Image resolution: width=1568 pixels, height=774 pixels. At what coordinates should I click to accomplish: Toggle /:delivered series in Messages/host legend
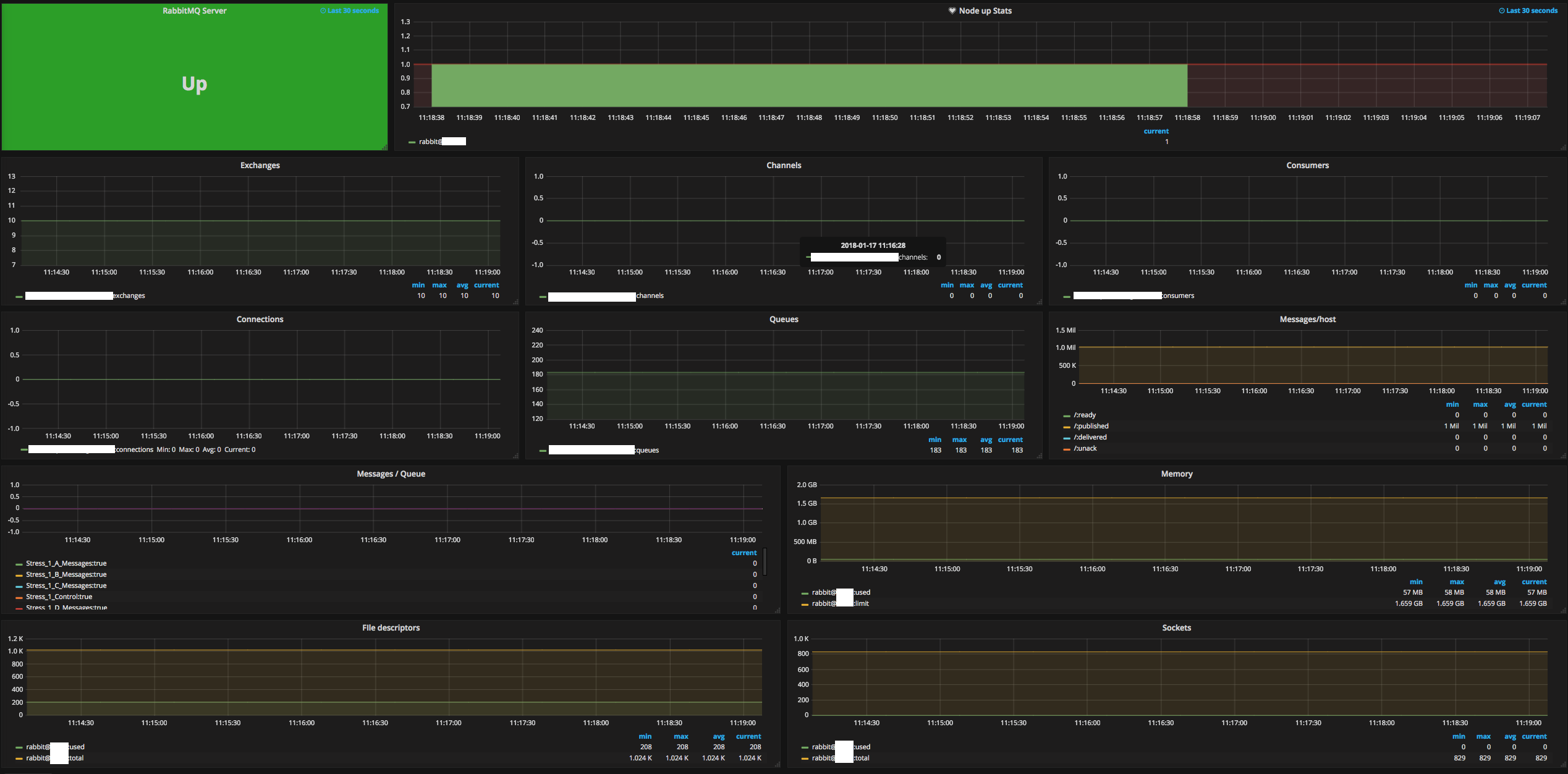(1090, 437)
